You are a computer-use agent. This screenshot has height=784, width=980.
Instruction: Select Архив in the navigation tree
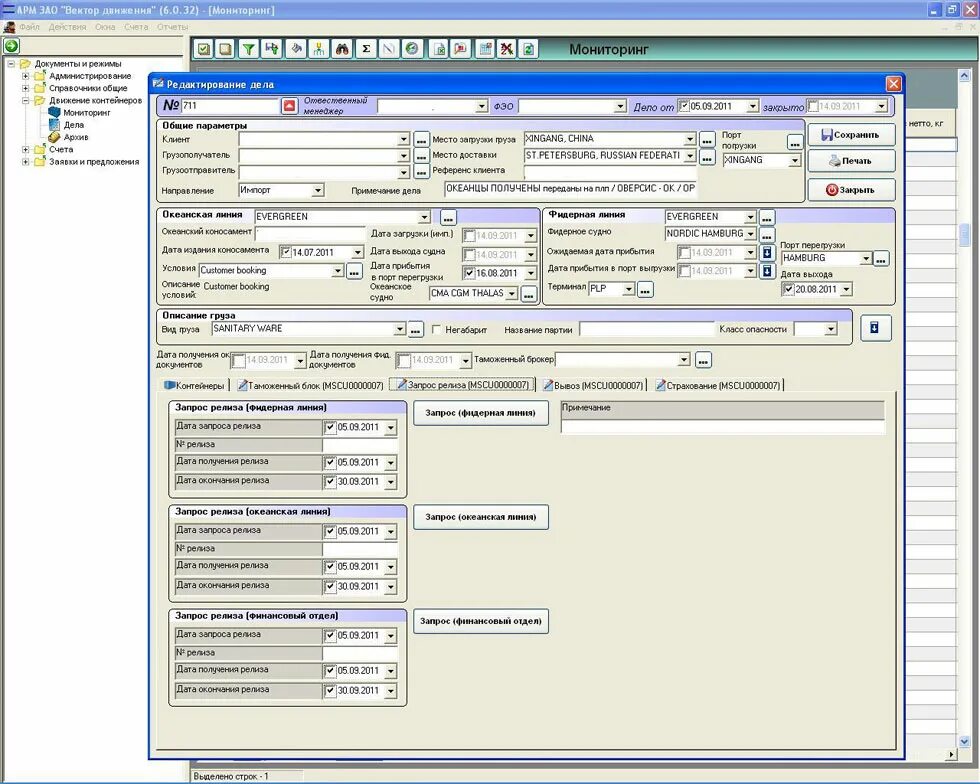[76, 137]
